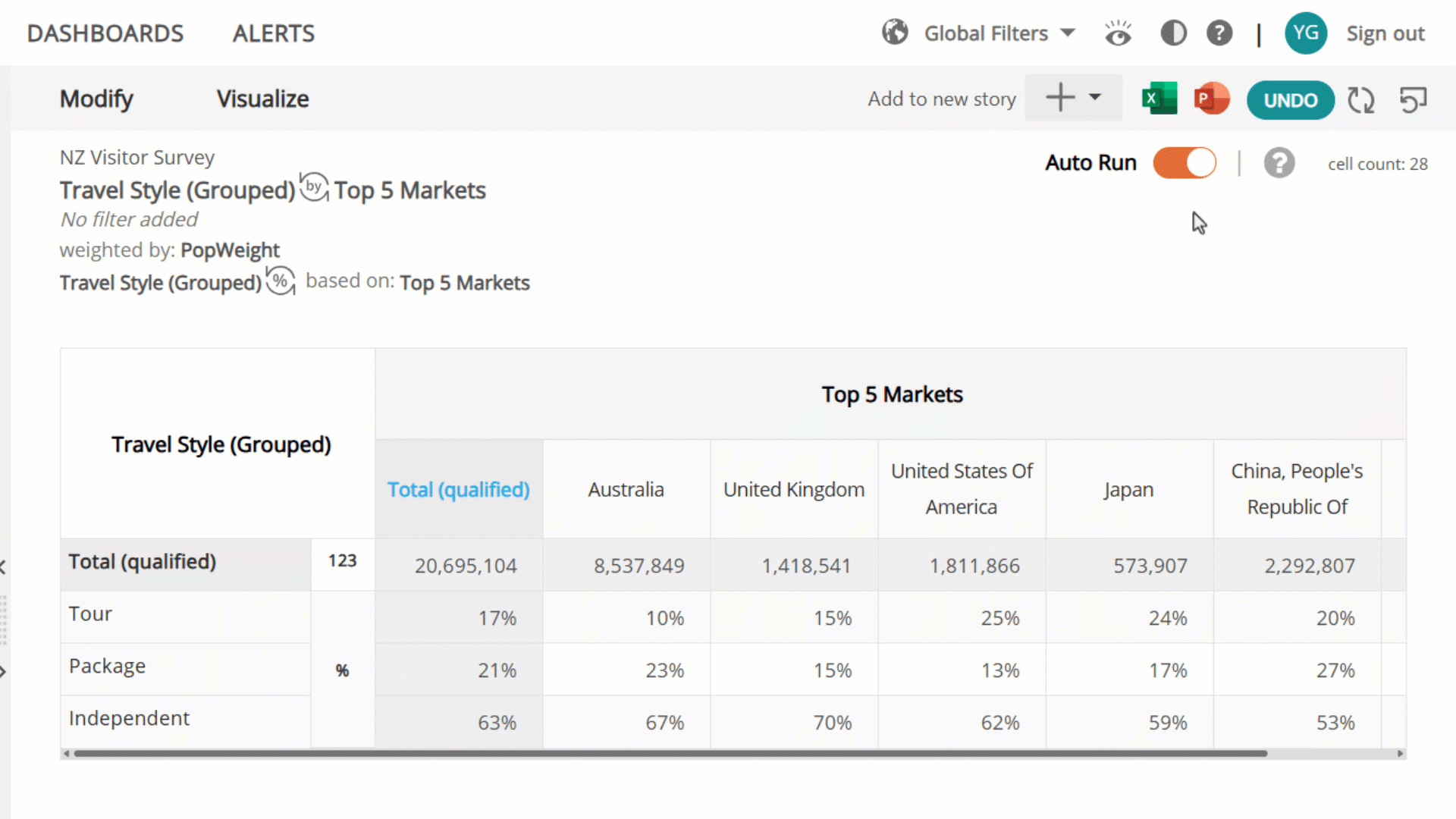Click the swap 'by' icon in title
Screen dimensions: 1456x819
[314, 187]
